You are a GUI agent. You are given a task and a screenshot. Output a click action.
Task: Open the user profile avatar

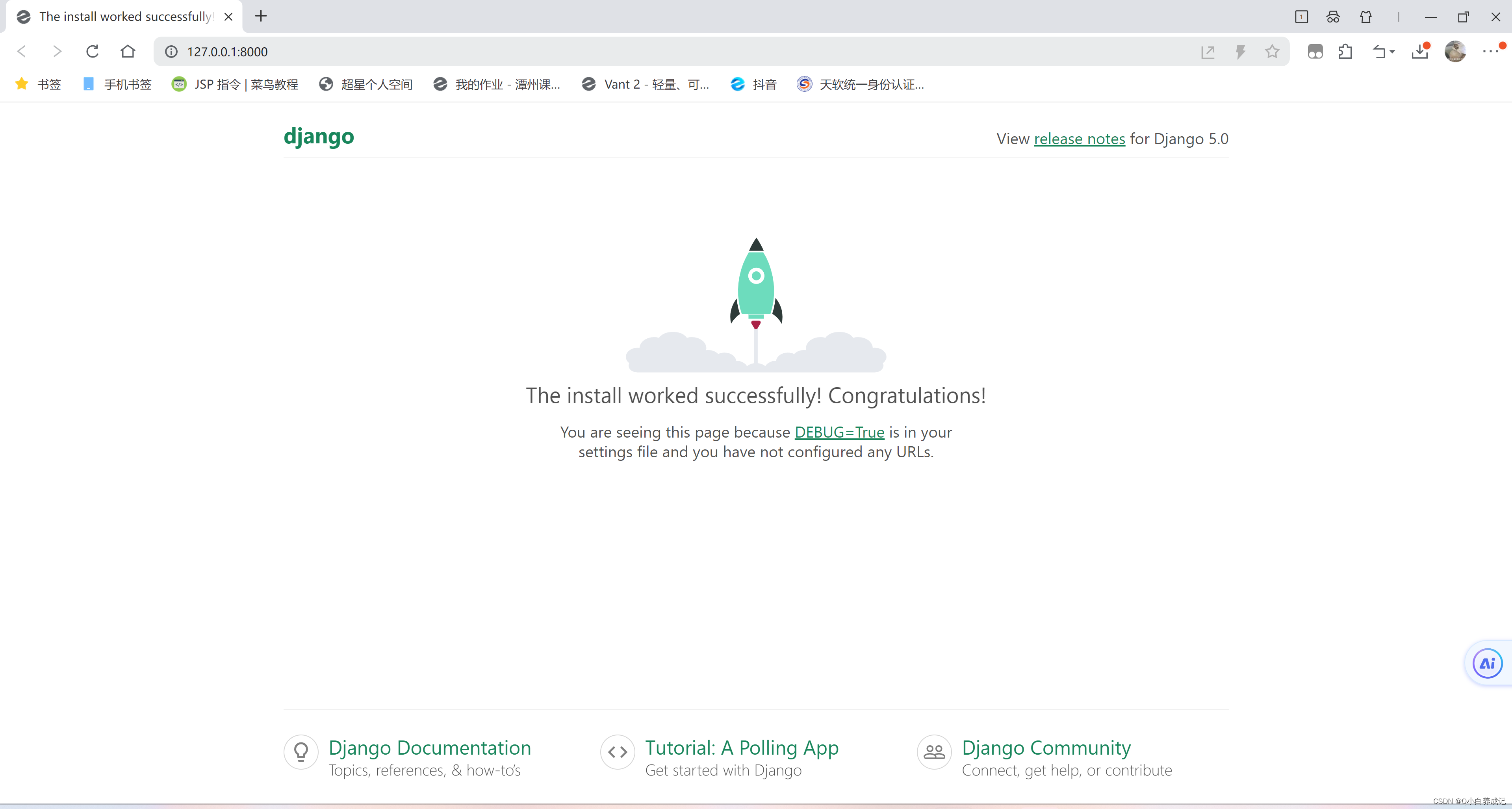pyautogui.click(x=1454, y=52)
